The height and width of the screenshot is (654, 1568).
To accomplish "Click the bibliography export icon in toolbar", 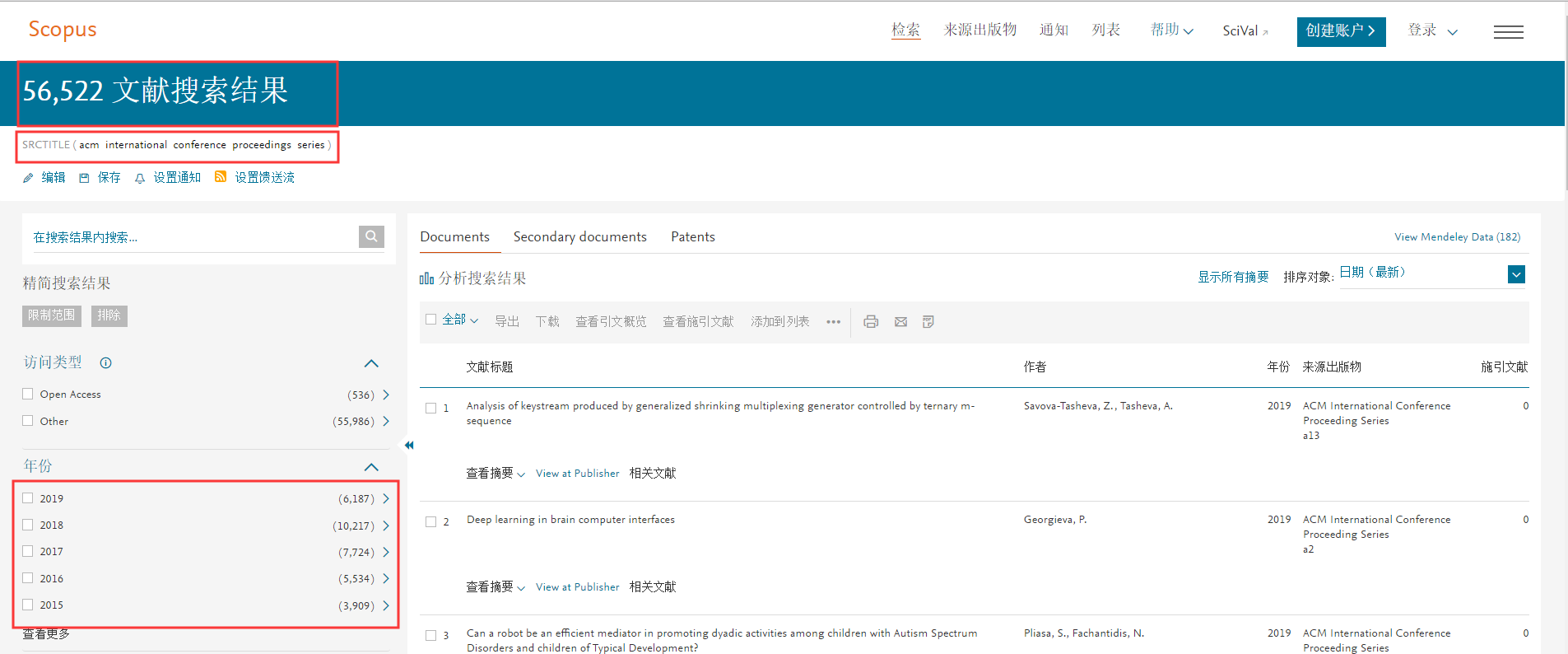I will 928,322.
